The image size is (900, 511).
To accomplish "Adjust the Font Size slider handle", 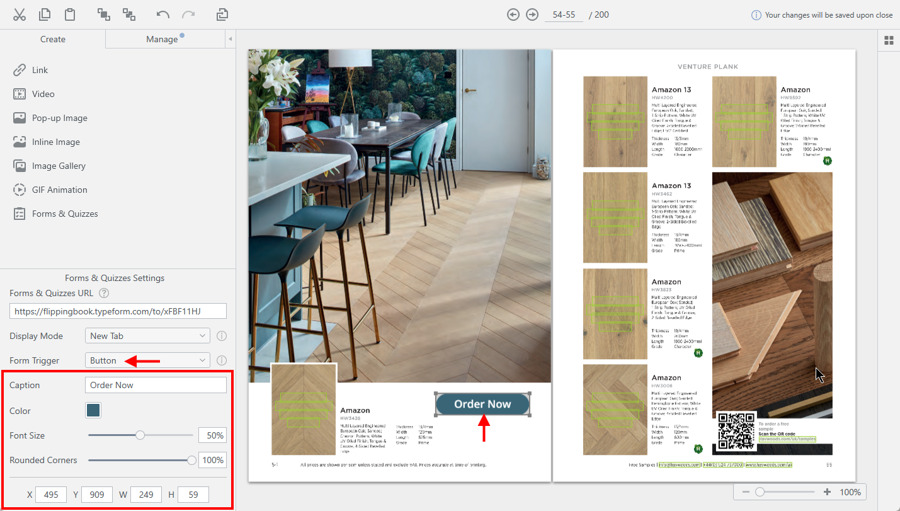I will [140, 435].
